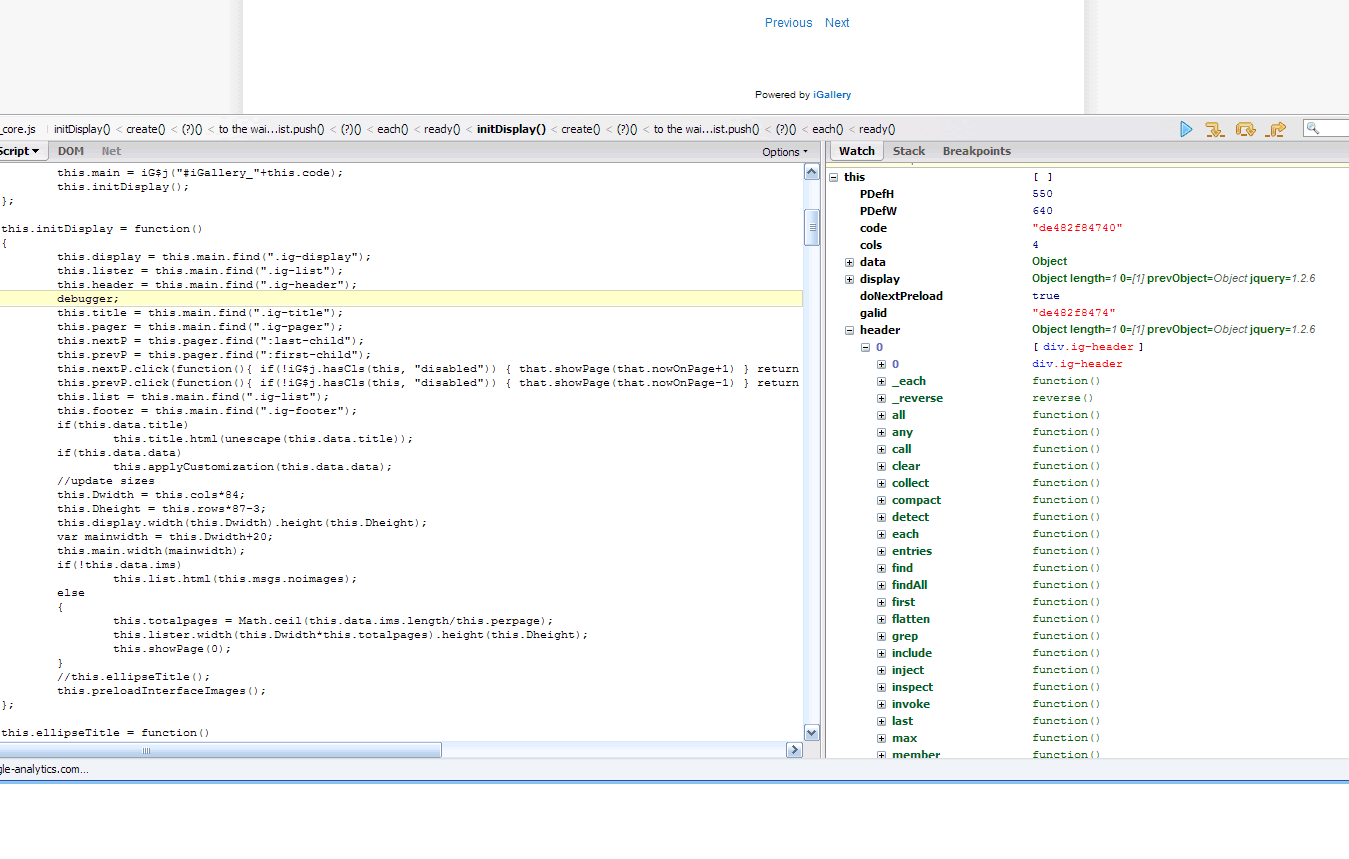Switch to the DOM tab
The height and width of the screenshot is (859, 1349).
click(71, 151)
